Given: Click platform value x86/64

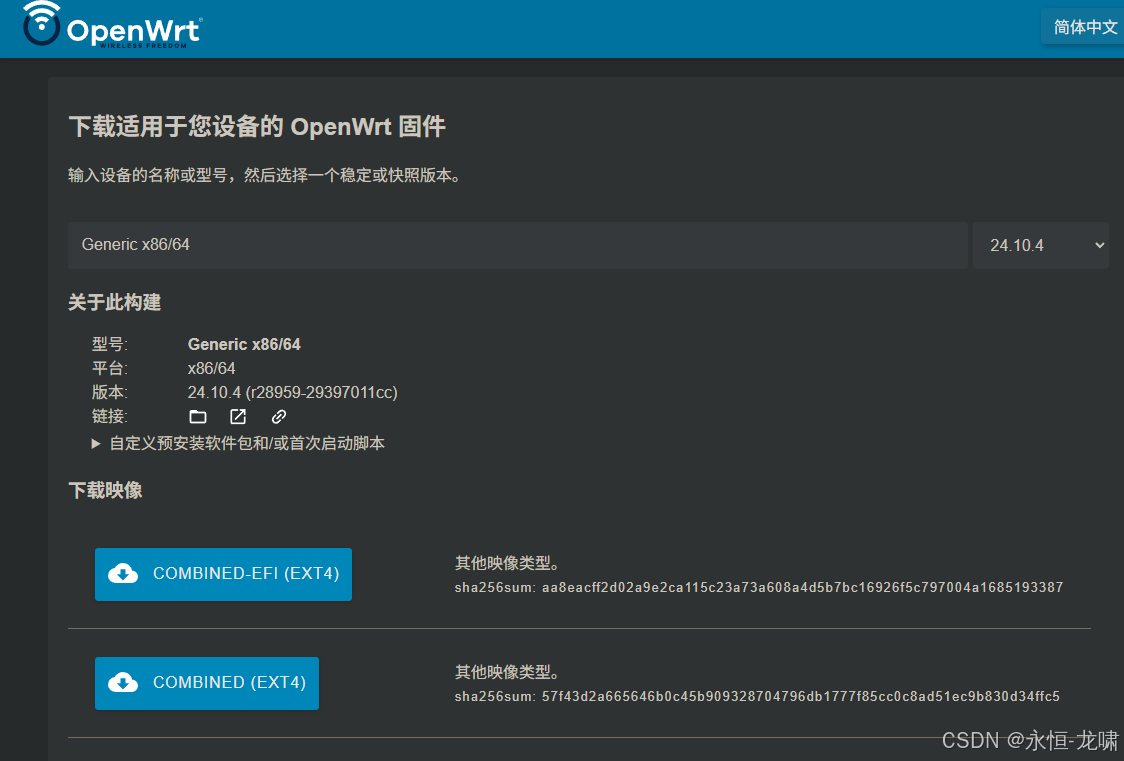Looking at the screenshot, I should 211,368.
